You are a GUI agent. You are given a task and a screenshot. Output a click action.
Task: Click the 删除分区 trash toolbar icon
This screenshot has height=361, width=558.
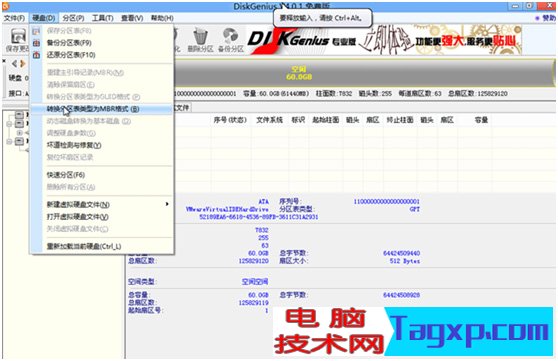pos(200,40)
